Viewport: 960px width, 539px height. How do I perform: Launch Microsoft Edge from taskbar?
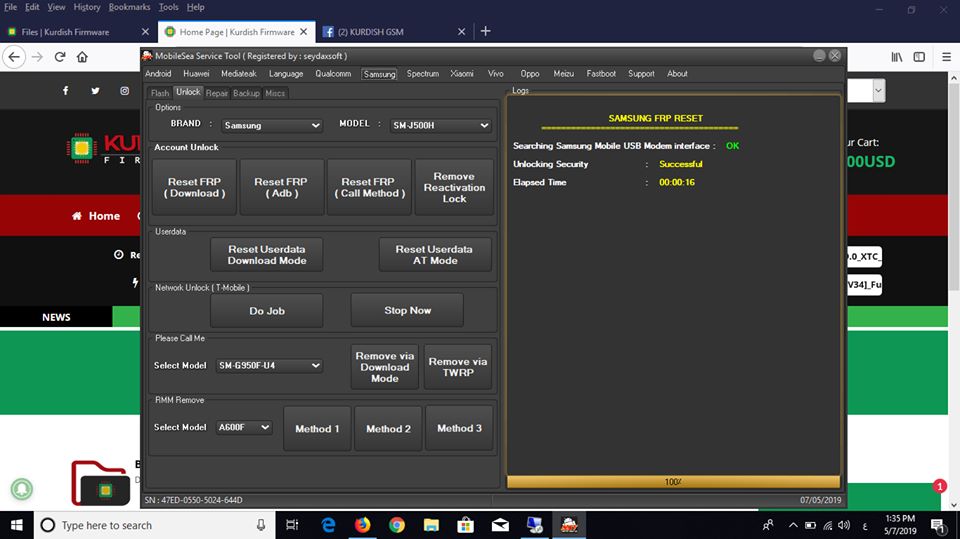pos(328,525)
